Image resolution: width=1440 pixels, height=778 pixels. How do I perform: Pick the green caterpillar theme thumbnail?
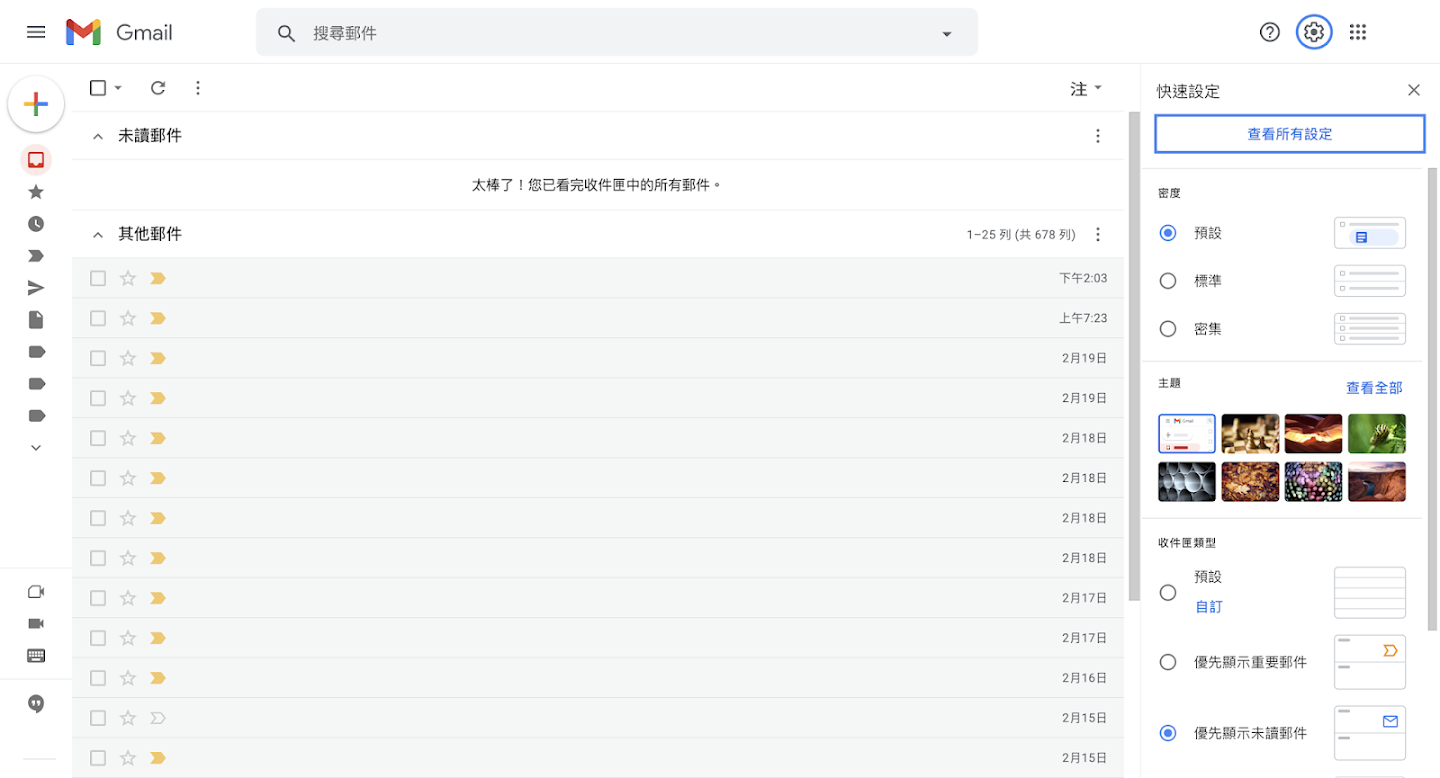point(1377,433)
